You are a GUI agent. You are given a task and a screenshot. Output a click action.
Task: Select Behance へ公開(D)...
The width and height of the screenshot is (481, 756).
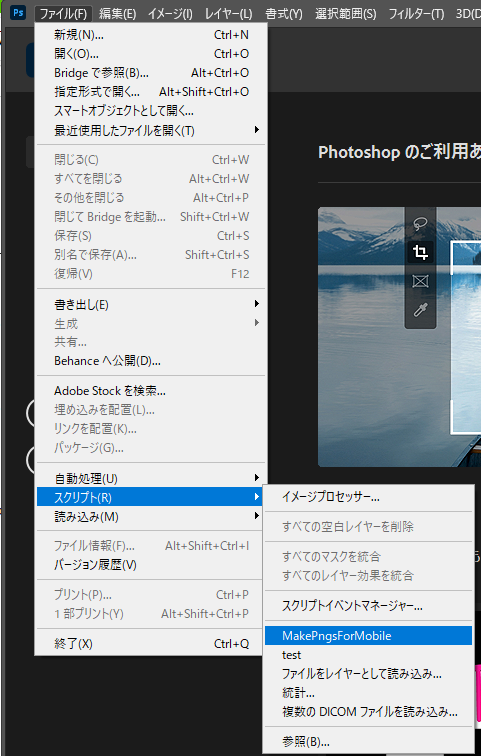[151, 361]
